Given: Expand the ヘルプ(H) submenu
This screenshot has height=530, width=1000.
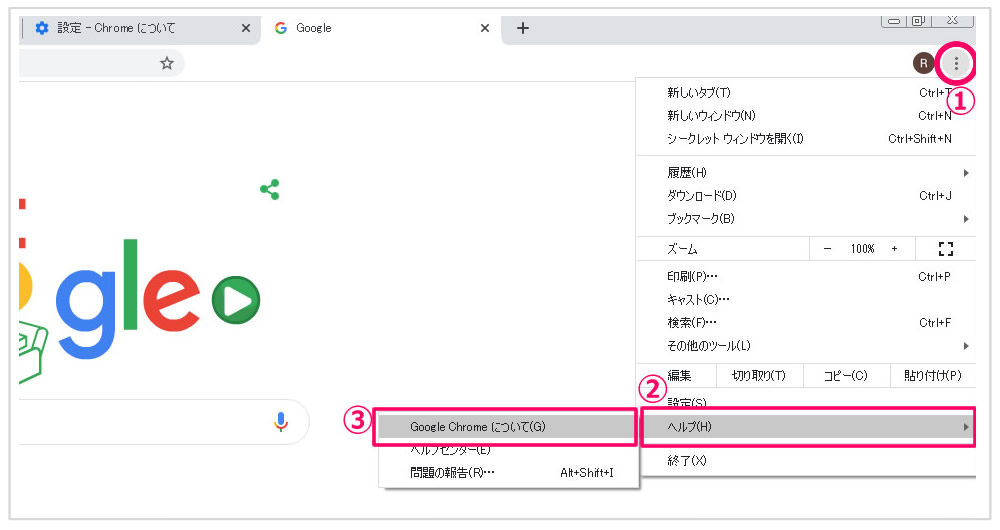Looking at the screenshot, I should coord(808,427).
